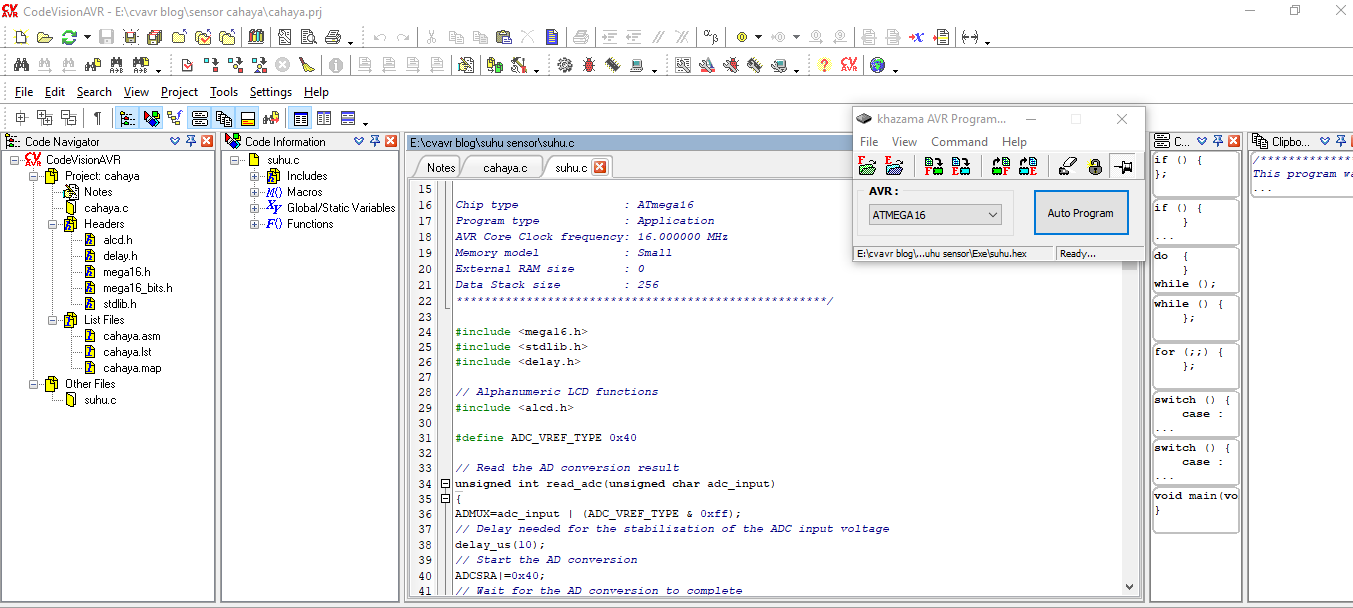Click the Auto Program button
Screen dimensions: 1353x608
(1080, 213)
